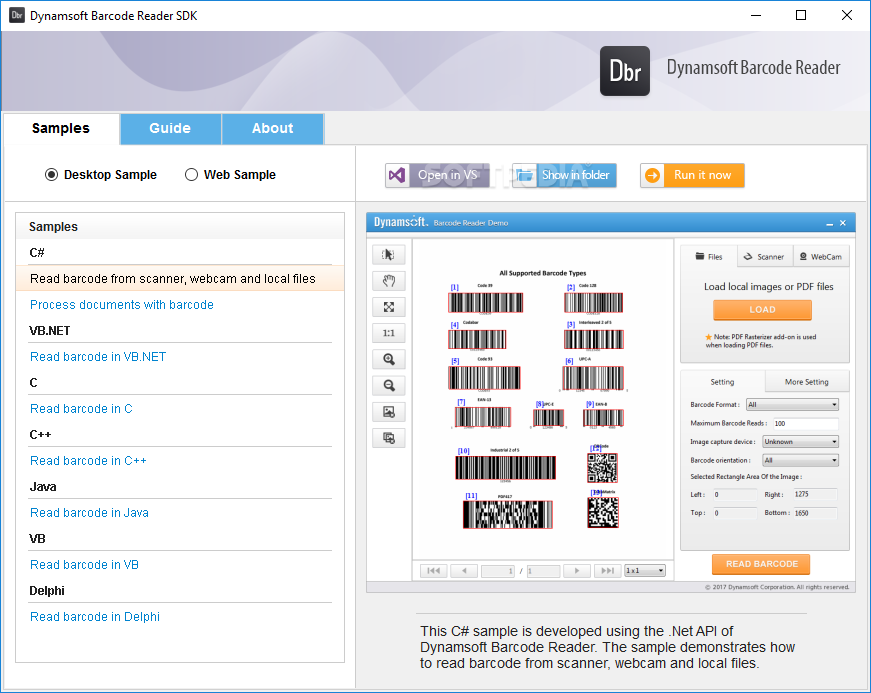
Task: Select the Desktop Sample radio button
Action: [51, 175]
